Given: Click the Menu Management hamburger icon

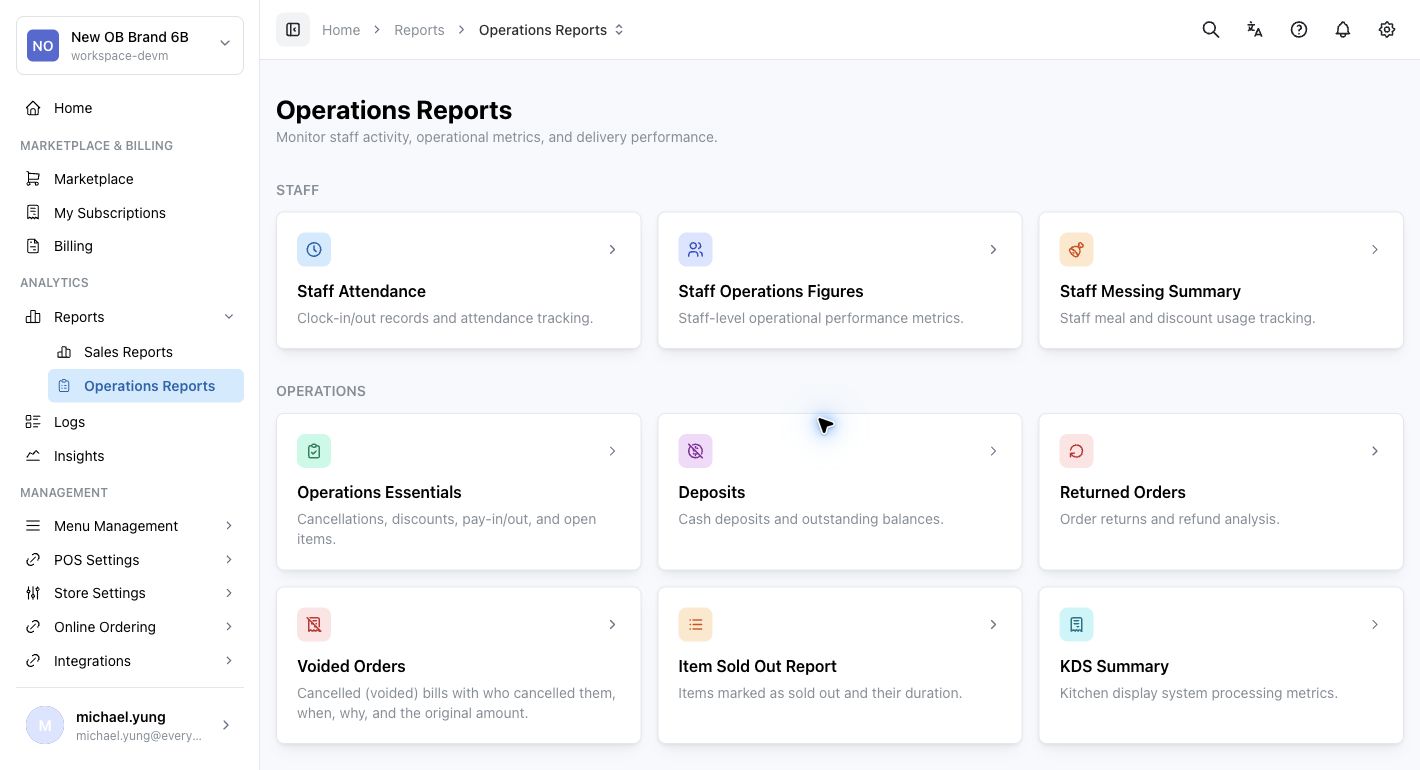Looking at the screenshot, I should (x=33, y=526).
